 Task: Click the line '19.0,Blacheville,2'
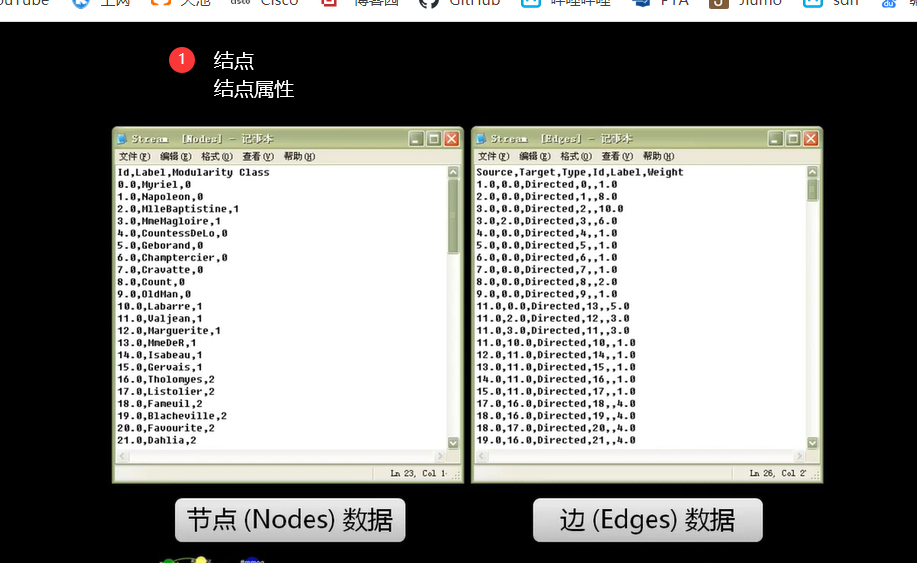point(172,416)
